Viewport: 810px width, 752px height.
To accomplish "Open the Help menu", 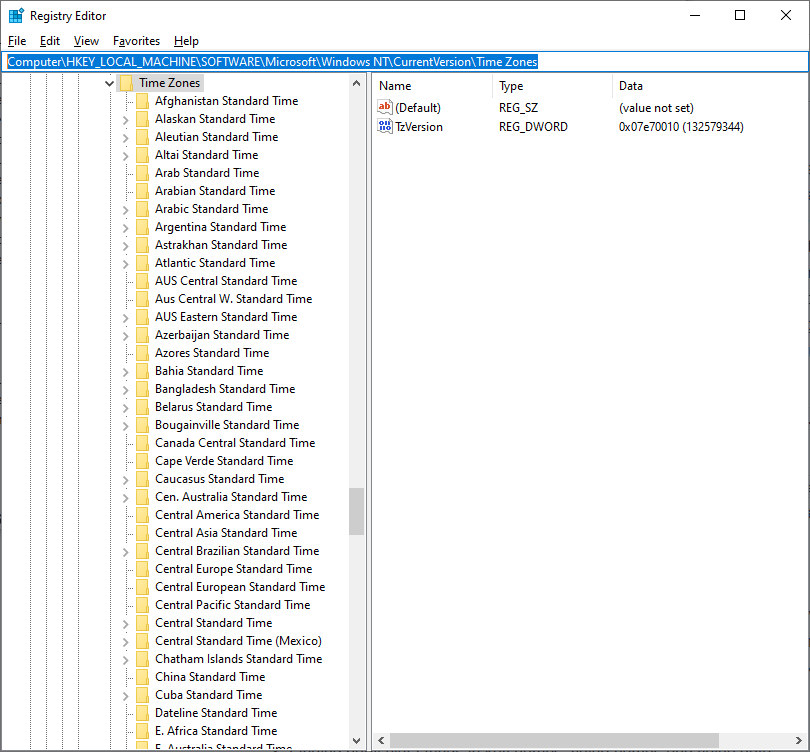I will 186,41.
